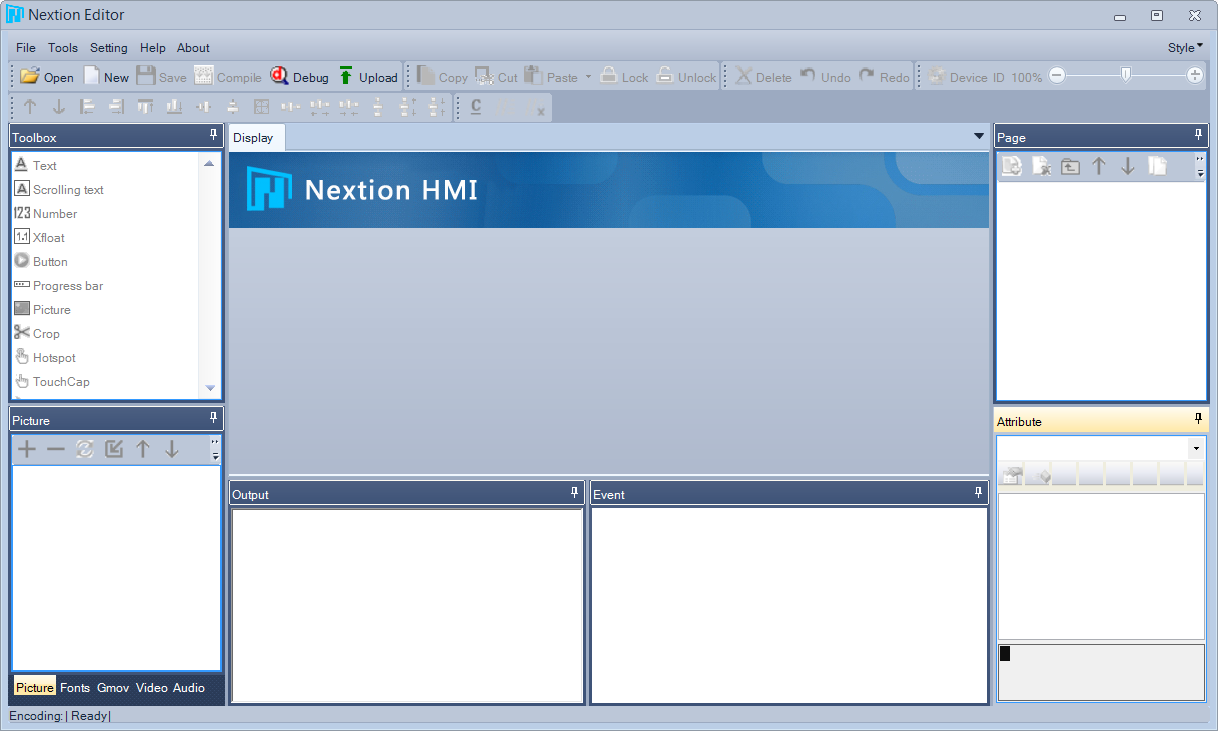Screen dimensions: 1218x731
Task: Open the Setting menu
Action: 109,48
